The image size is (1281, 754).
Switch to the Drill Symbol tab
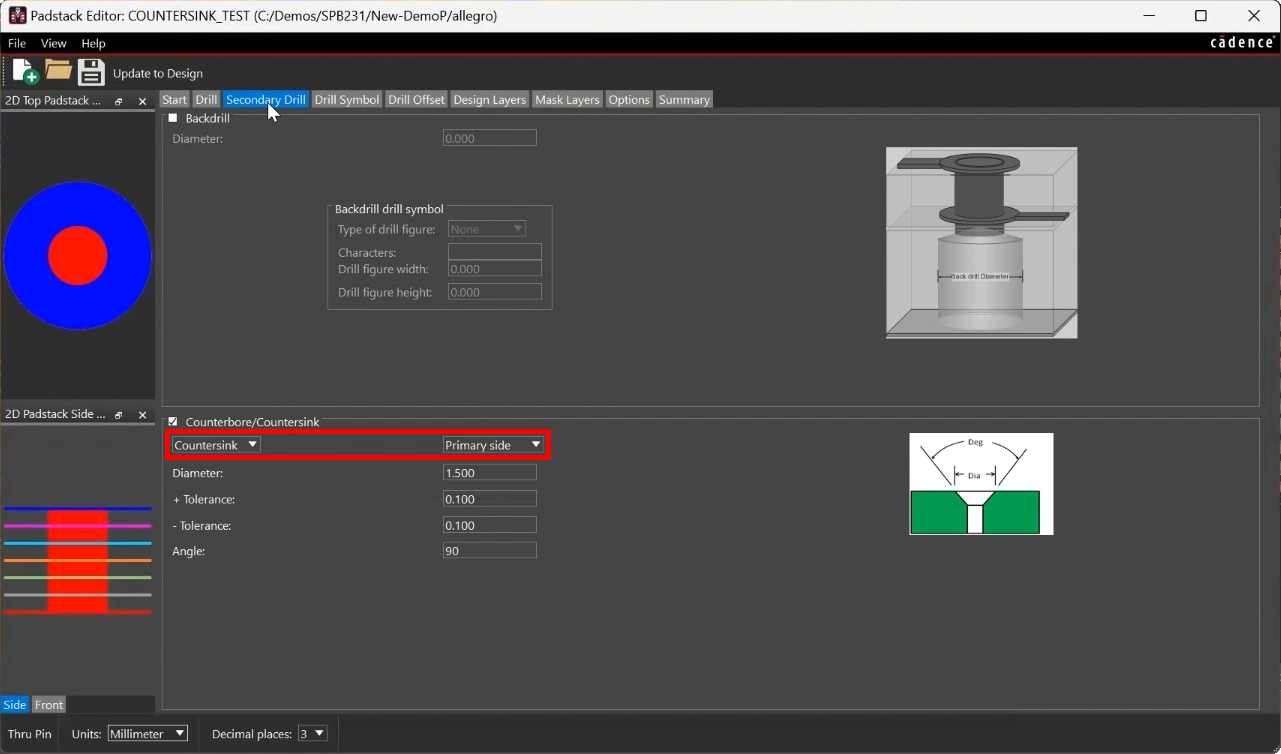(x=346, y=99)
